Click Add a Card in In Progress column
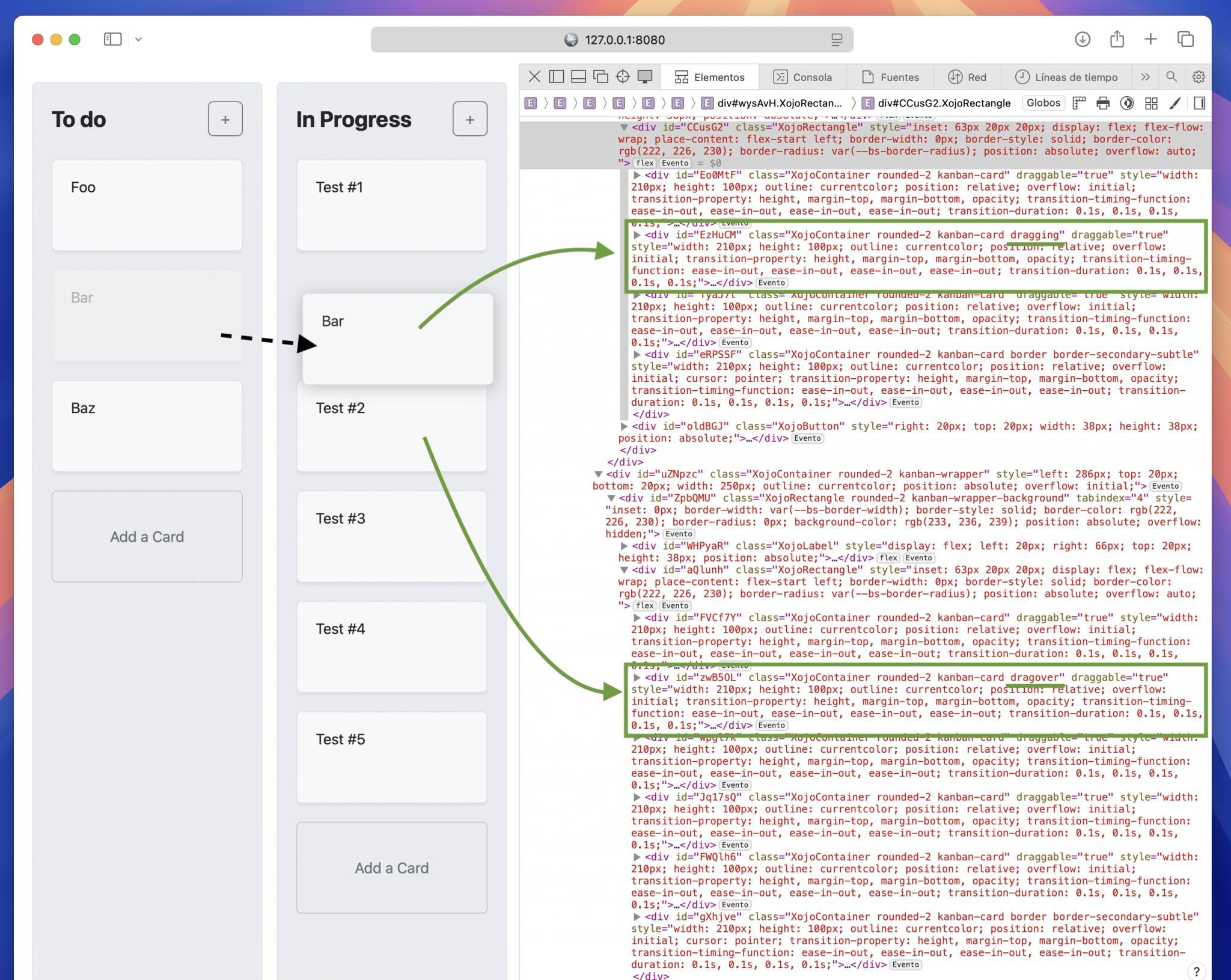The width and height of the screenshot is (1231, 980). pos(392,868)
